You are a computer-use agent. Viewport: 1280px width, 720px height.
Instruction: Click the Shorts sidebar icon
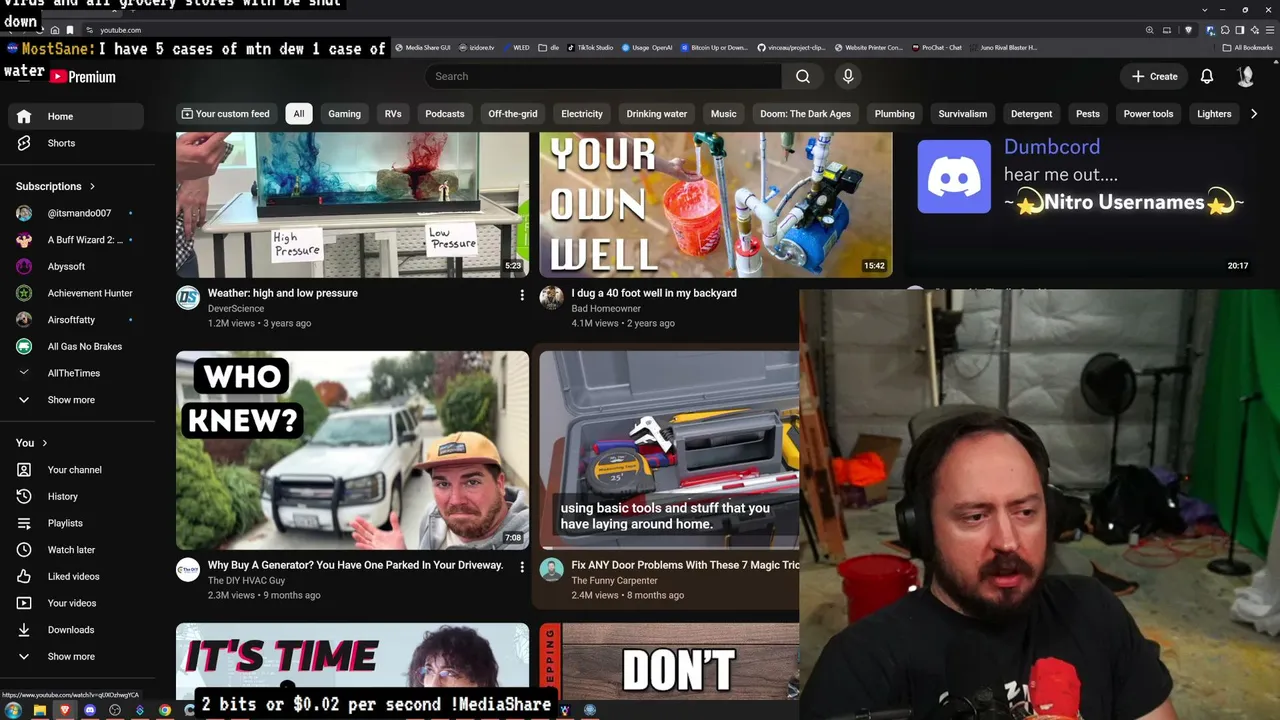[24, 143]
